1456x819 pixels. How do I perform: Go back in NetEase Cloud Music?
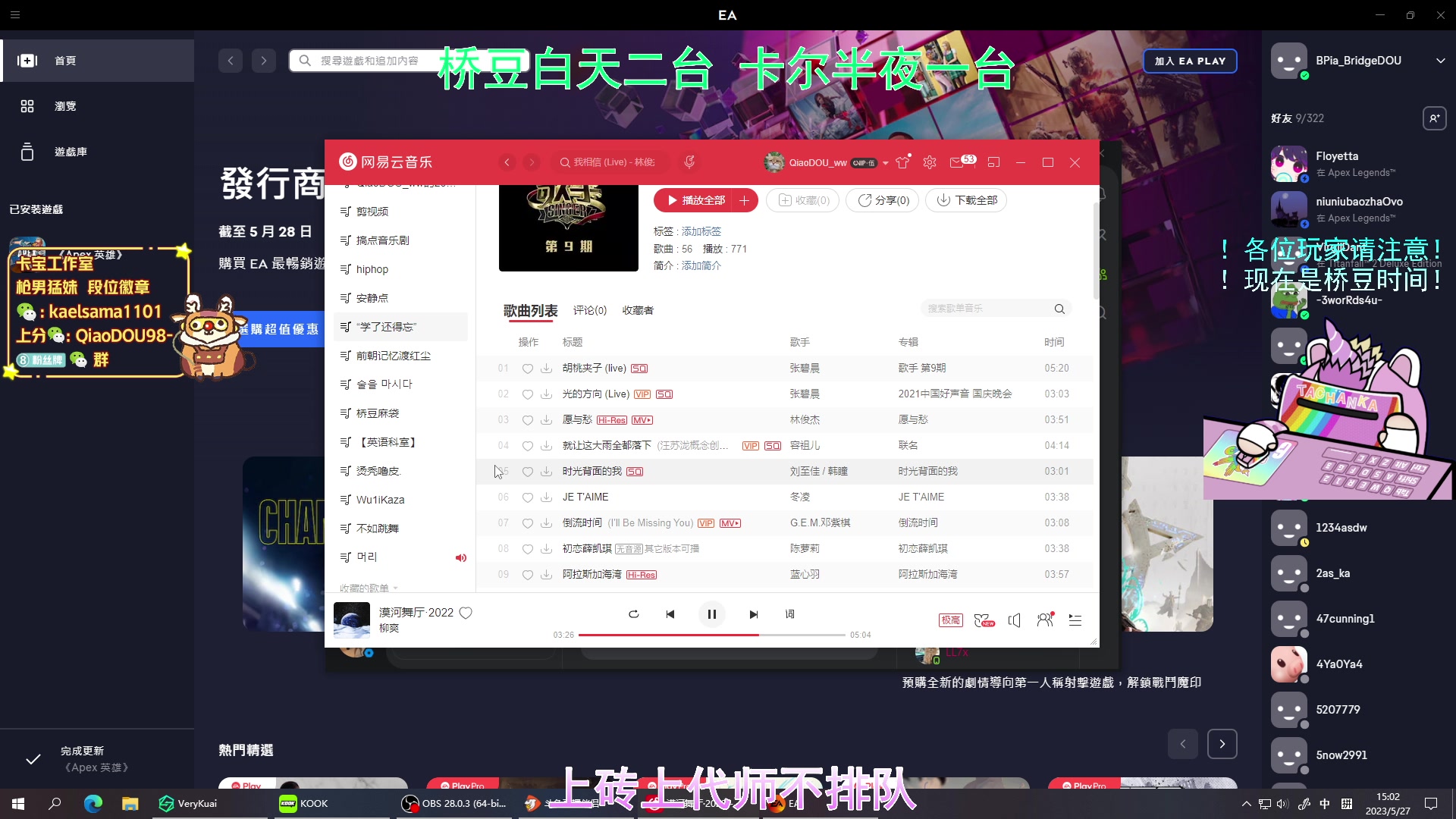pos(507,162)
